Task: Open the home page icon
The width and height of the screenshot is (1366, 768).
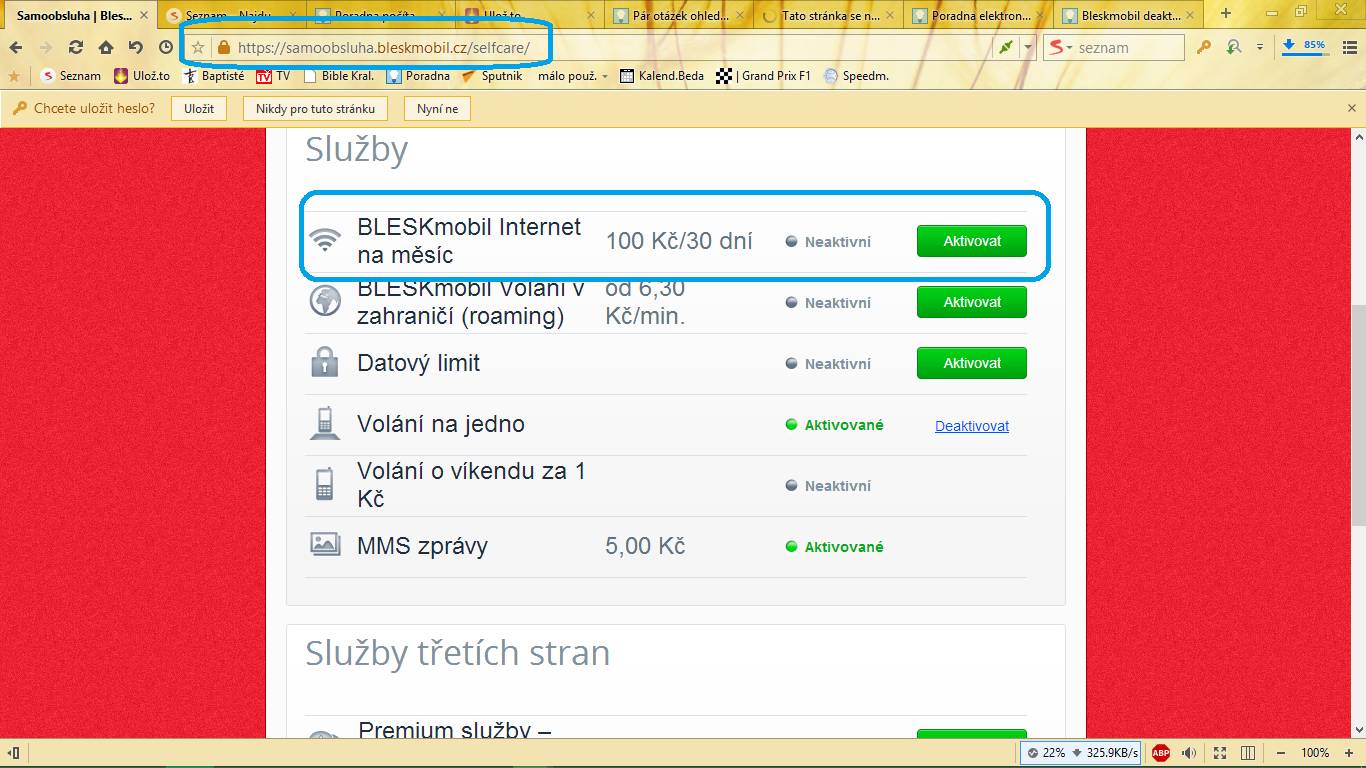Action: pos(106,47)
